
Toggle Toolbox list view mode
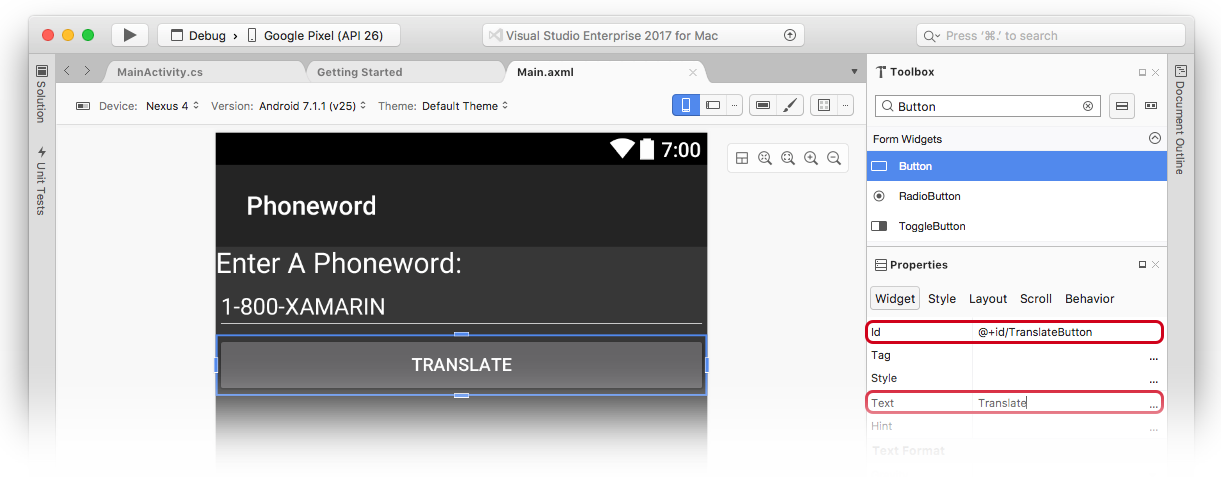pyautogui.click(x=1121, y=106)
